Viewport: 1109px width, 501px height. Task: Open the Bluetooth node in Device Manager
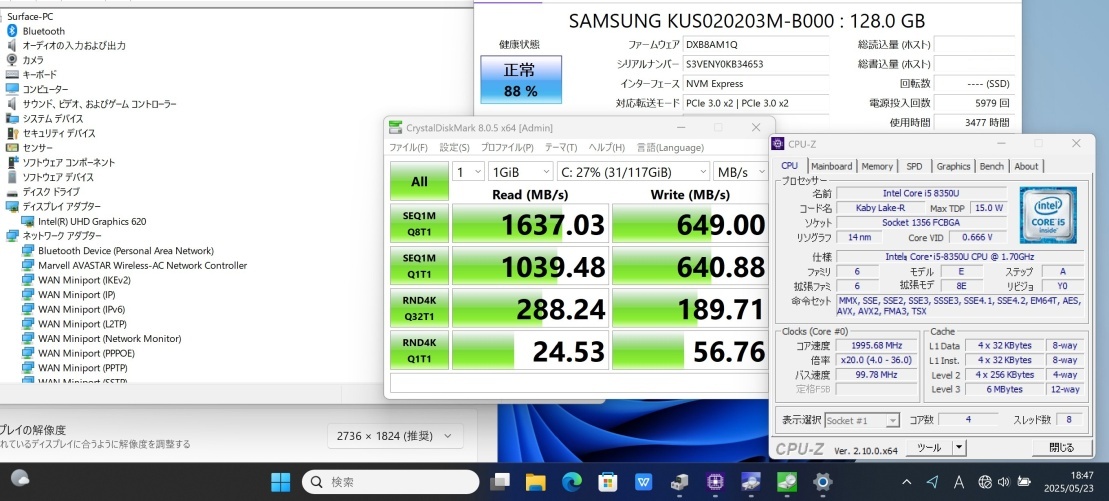coord(43,31)
